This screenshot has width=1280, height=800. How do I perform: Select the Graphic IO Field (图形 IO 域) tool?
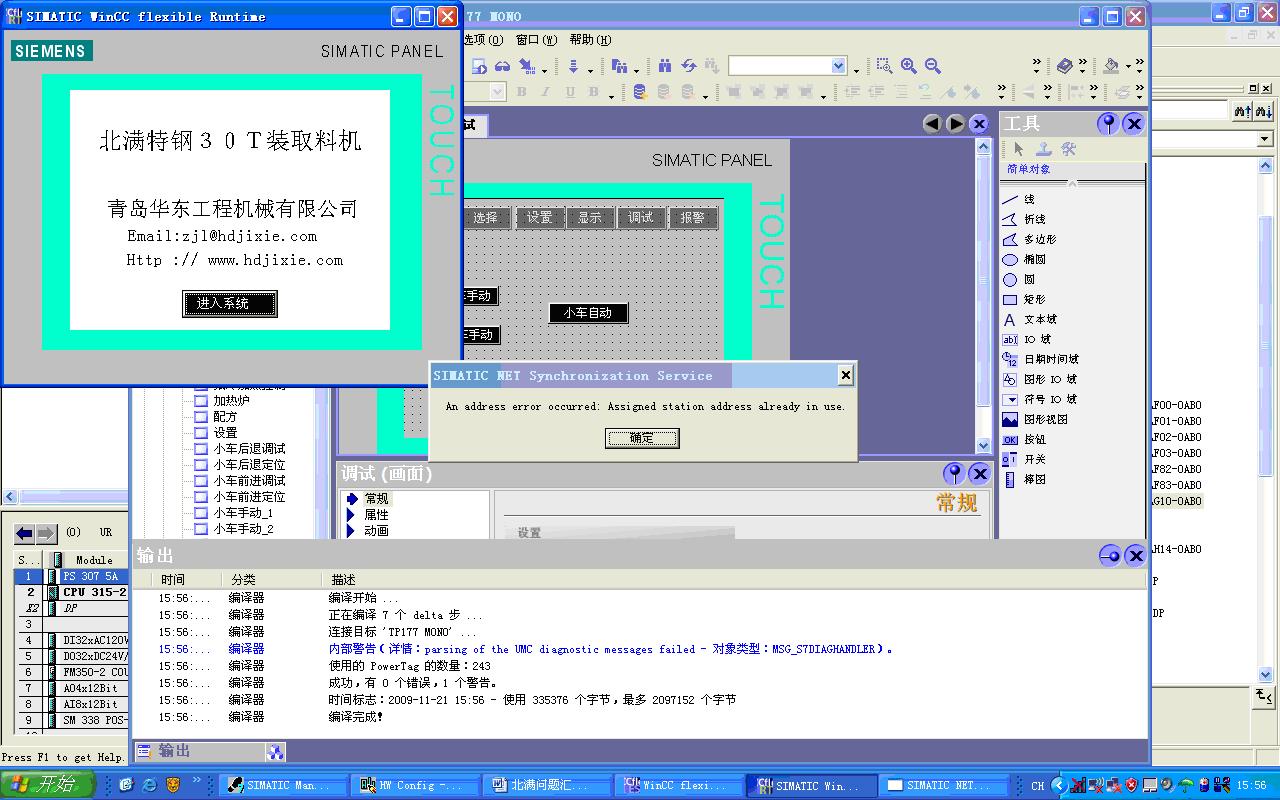[1039, 379]
